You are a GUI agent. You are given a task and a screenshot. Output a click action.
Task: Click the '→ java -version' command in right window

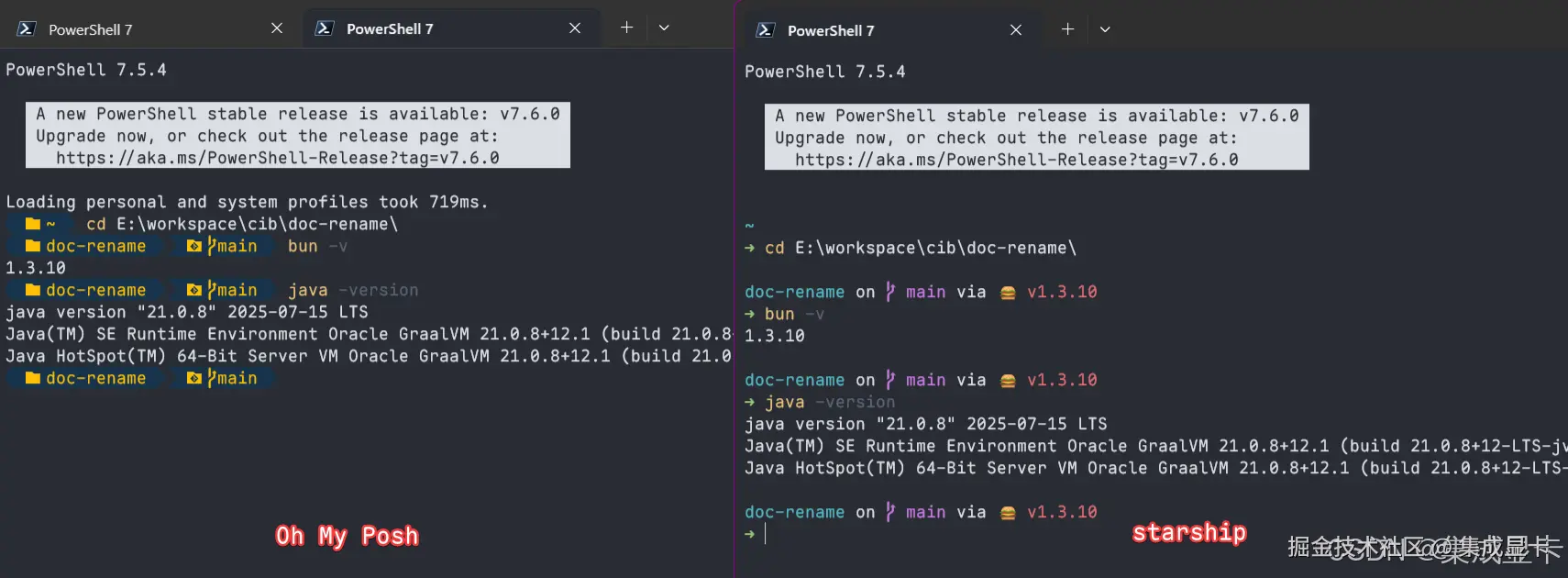pos(820,402)
